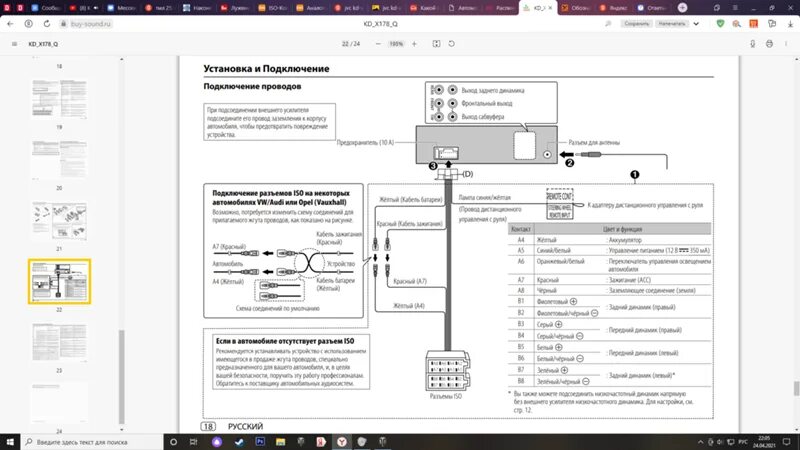Expand the dropdown arrow next to Напечатать

pos(696,24)
